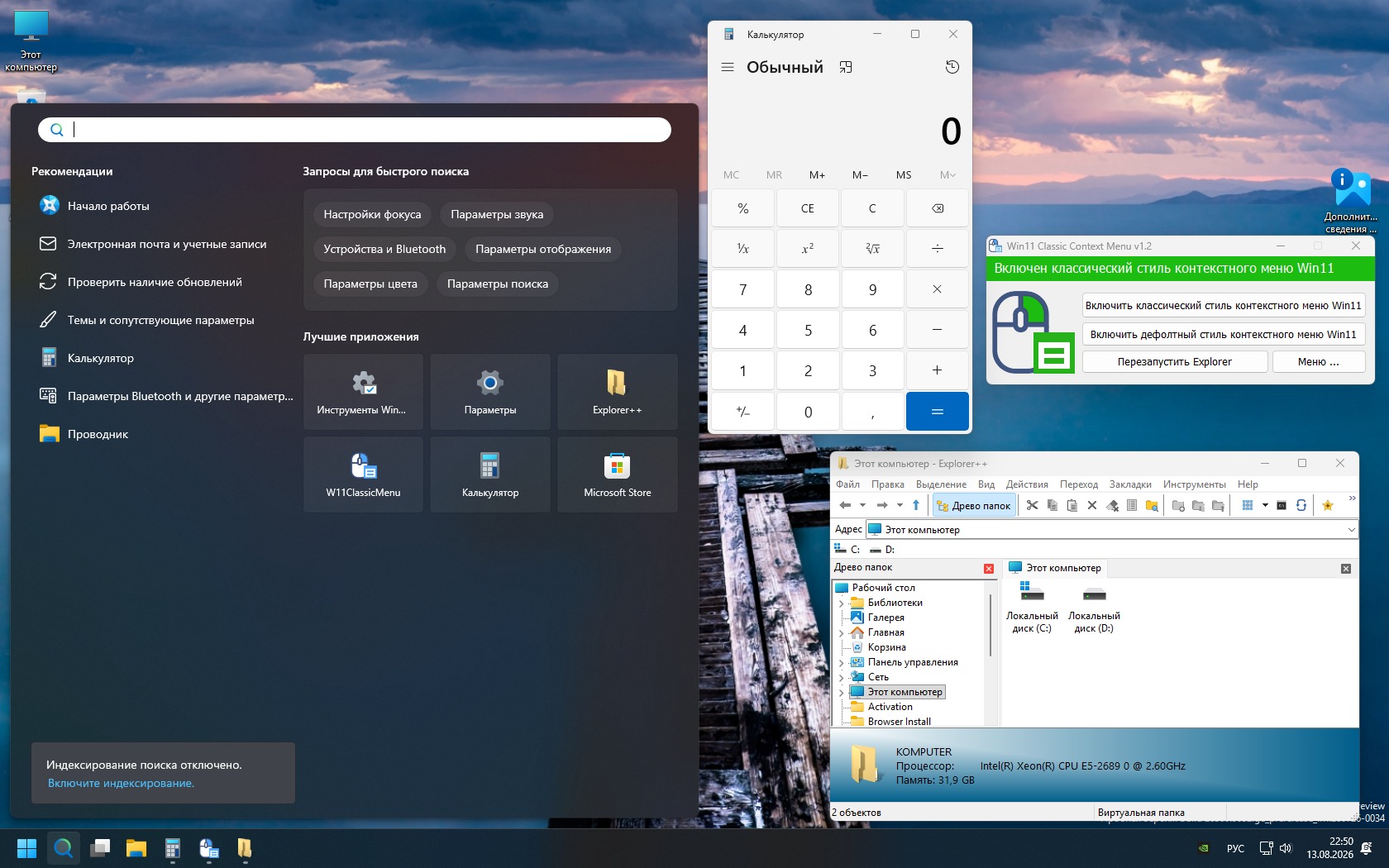Image resolution: width=1389 pixels, height=868 pixels.
Task: Open the command prompt icon in Explorer++
Action: click(x=1282, y=505)
